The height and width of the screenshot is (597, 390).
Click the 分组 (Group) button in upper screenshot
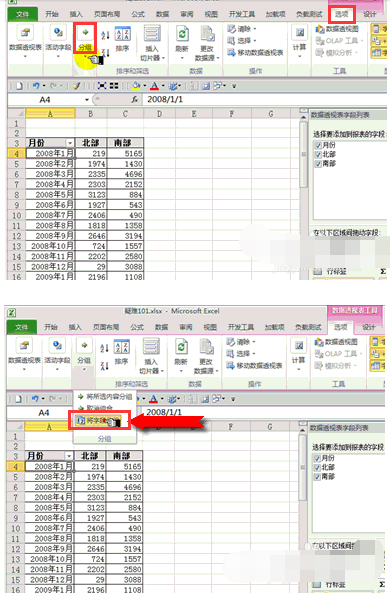[x=85, y=39]
